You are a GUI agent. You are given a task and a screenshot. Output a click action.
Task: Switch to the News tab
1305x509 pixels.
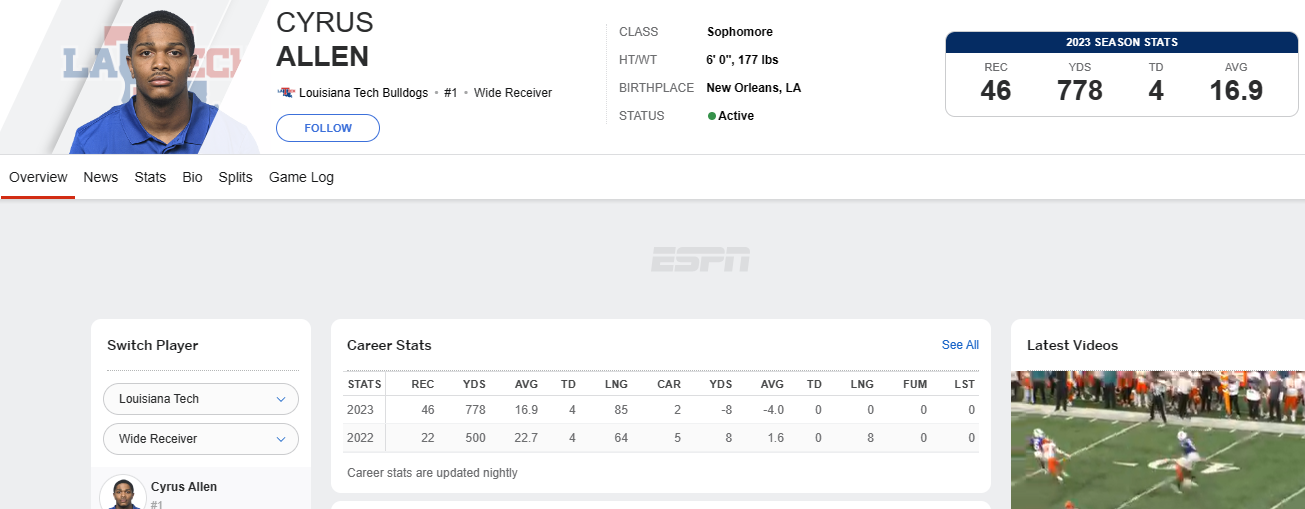click(100, 177)
